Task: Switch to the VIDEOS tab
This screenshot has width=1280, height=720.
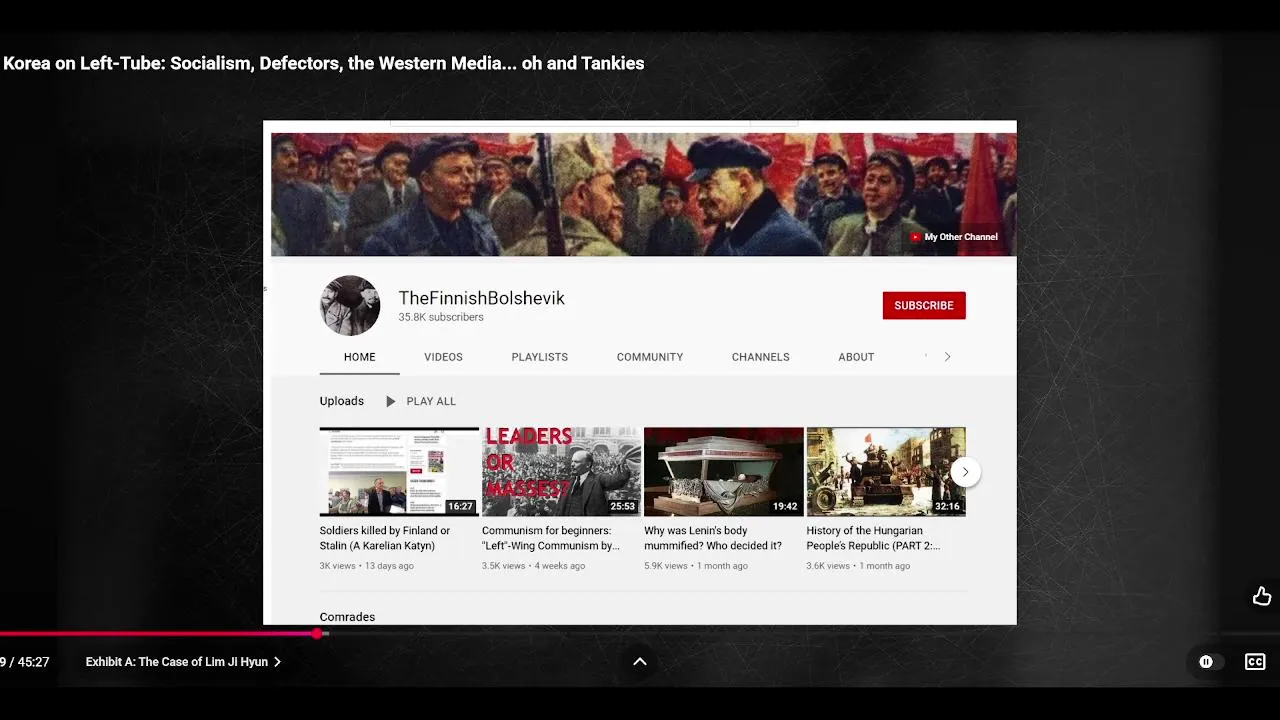Action: coord(443,357)
